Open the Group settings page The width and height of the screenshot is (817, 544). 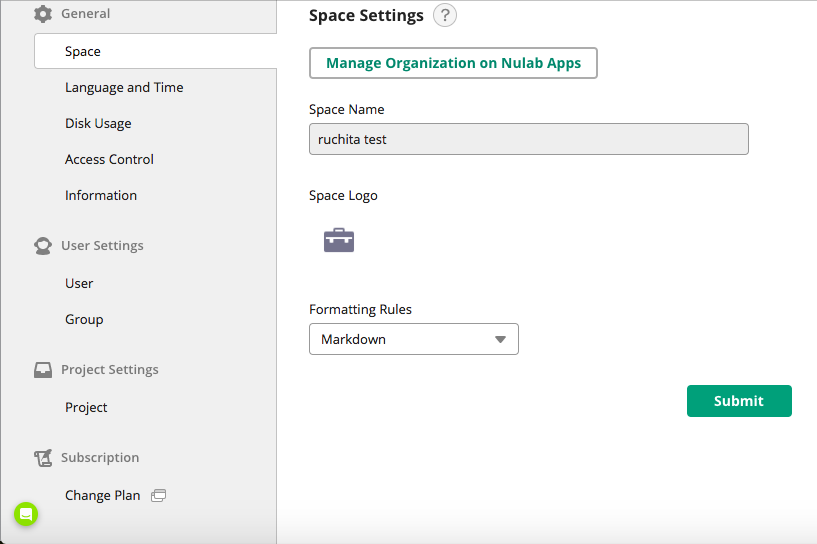(x=84, y=319)
